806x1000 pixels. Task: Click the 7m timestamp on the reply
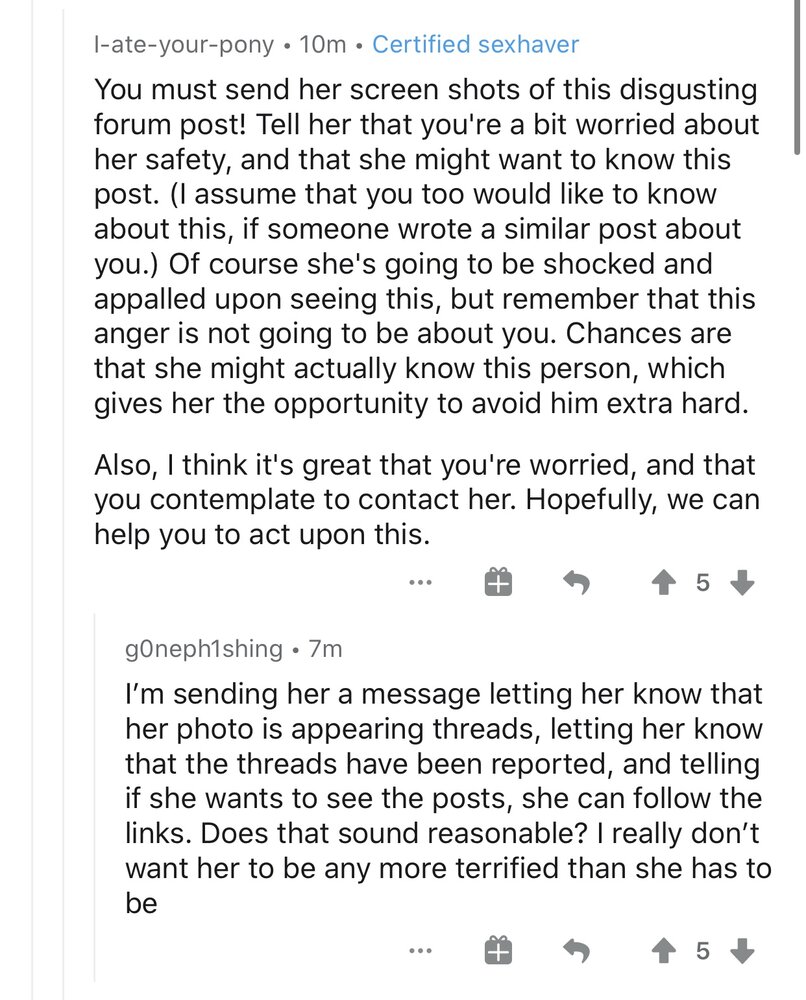point(325,649)
